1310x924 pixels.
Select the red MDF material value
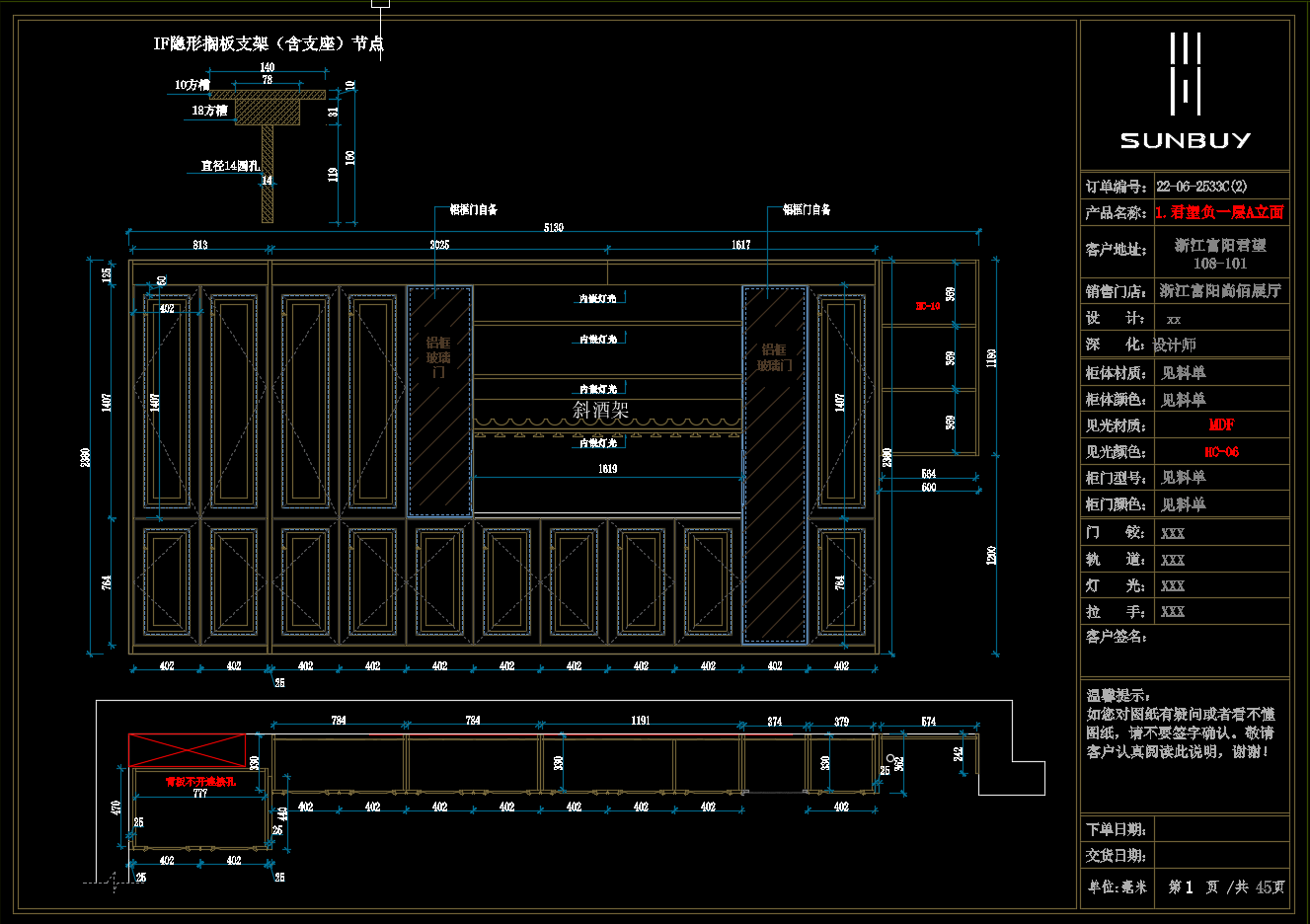click(1221, 425)
